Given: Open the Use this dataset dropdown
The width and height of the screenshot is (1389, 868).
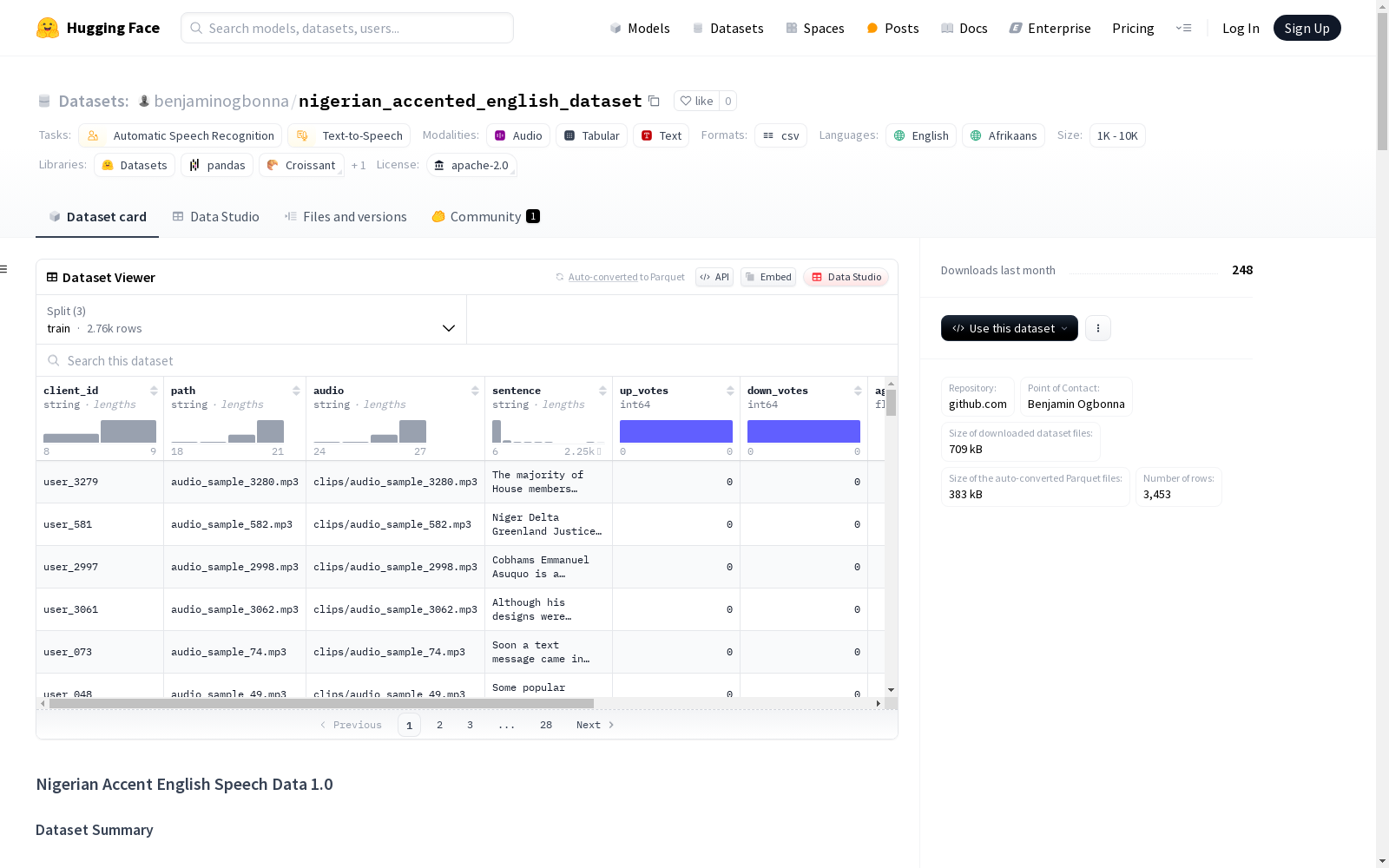Looking at the screenshot, I should coord(1010,328).
